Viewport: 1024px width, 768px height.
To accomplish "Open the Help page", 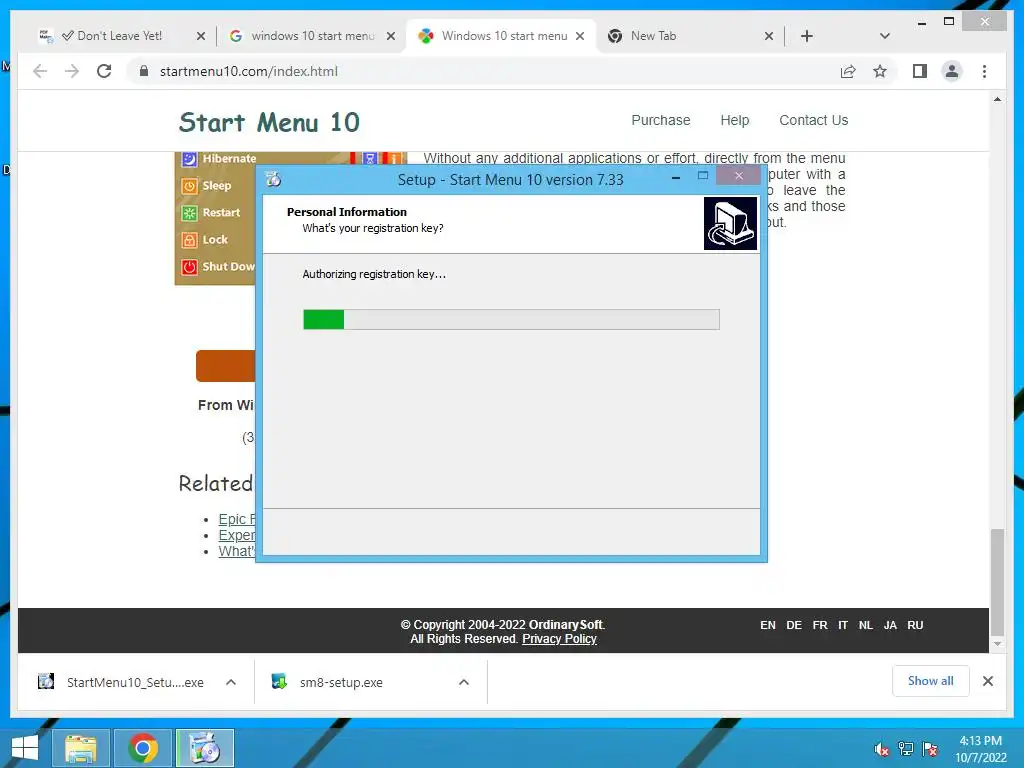I will click(735, 120).
